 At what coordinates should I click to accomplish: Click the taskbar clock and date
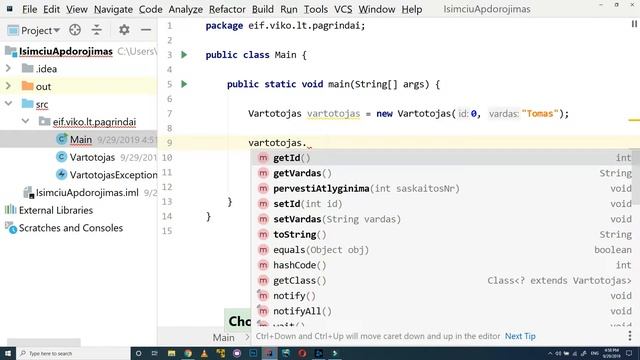(x=611, y=353)
